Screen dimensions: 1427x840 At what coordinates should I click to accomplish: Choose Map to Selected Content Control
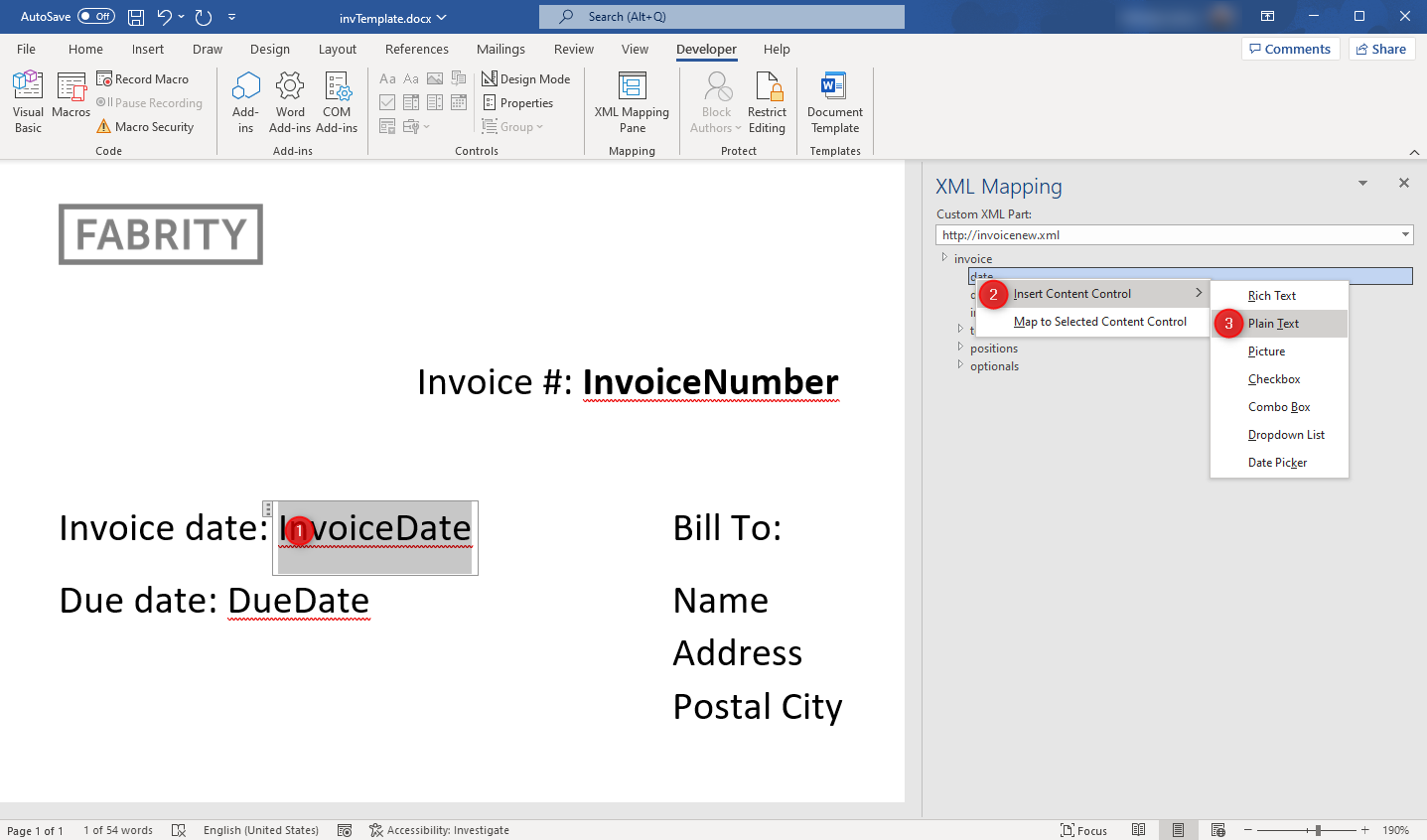pyautogui.click(x=1092, y=322)
